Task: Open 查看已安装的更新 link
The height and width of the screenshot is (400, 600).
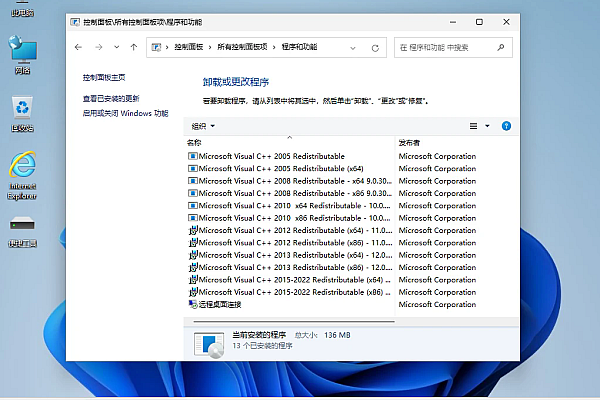Action: tap(111, 98)
